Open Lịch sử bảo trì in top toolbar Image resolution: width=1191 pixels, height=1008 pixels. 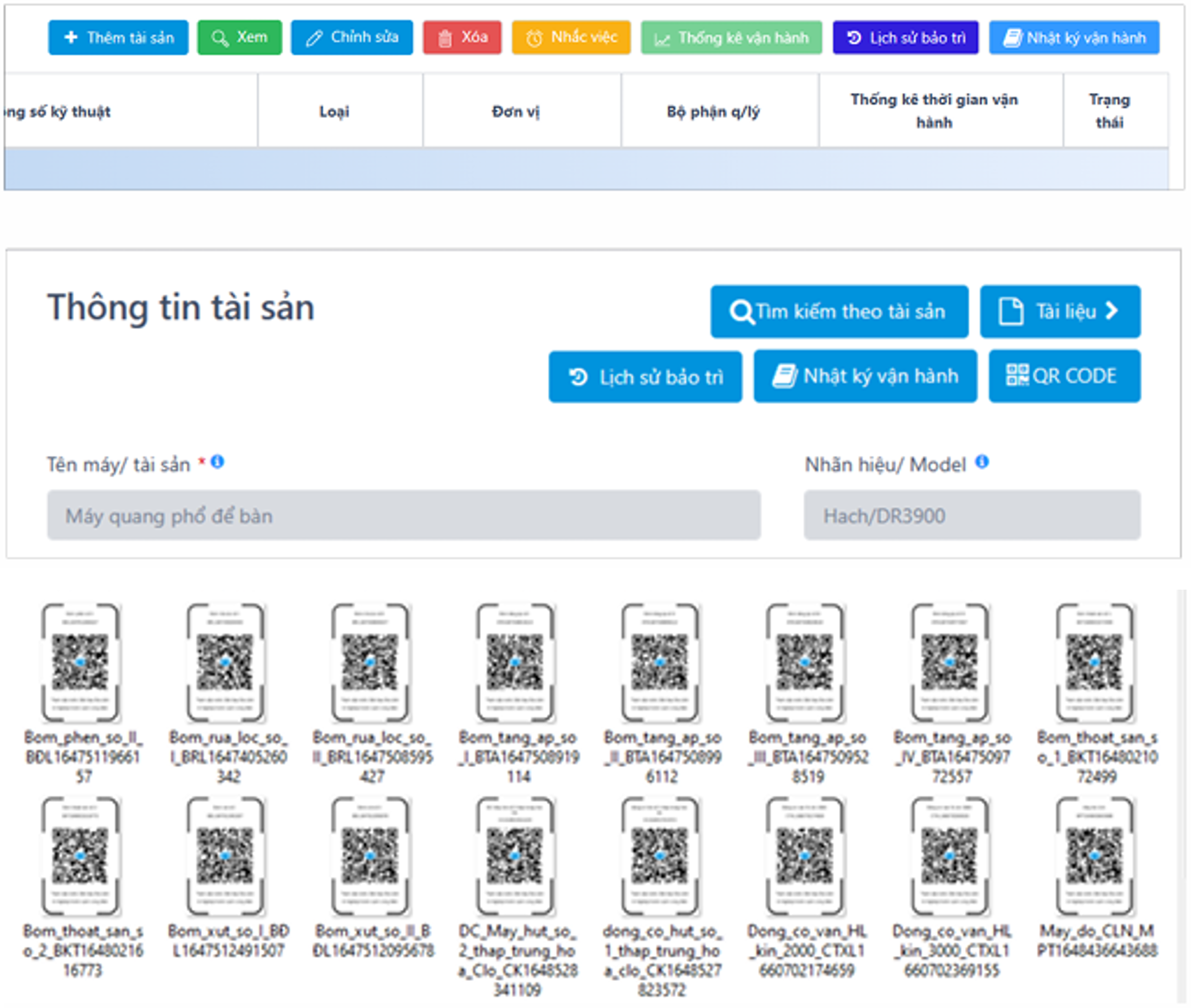pos(906,38)
